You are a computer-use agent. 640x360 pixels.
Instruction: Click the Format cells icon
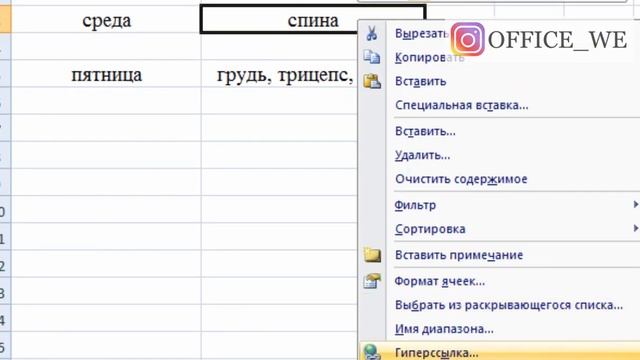click(x=372, y=281)
